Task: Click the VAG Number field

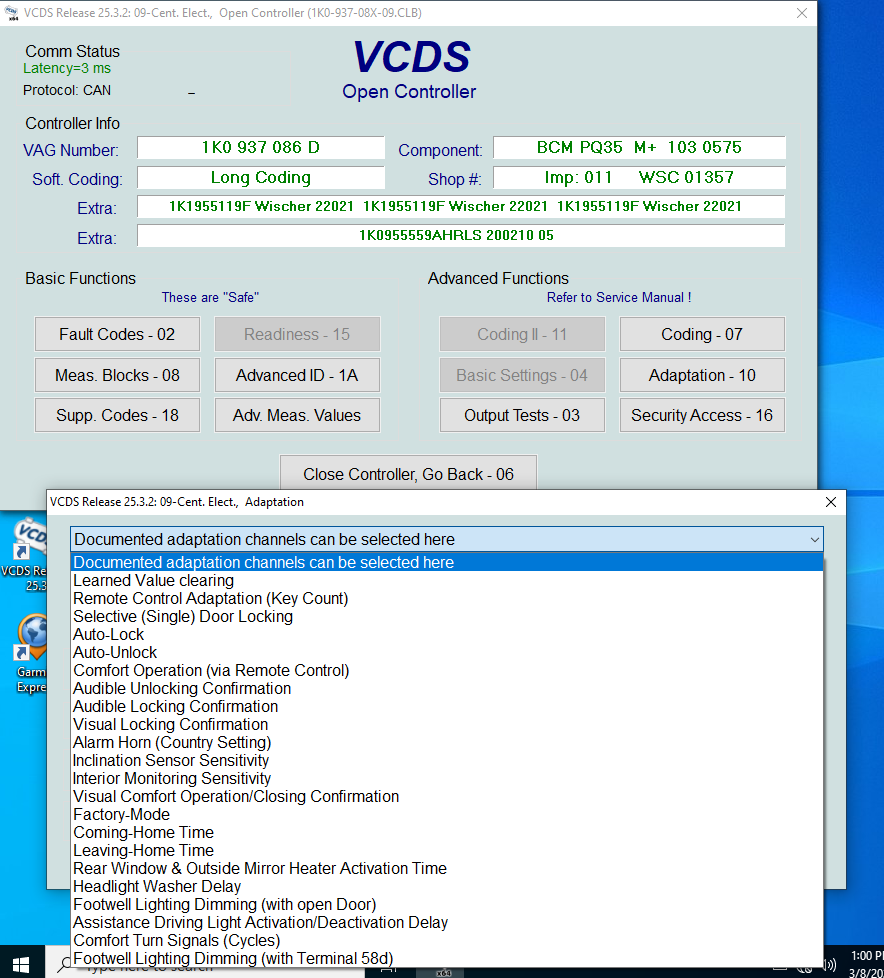Action: tap(260, 148)
